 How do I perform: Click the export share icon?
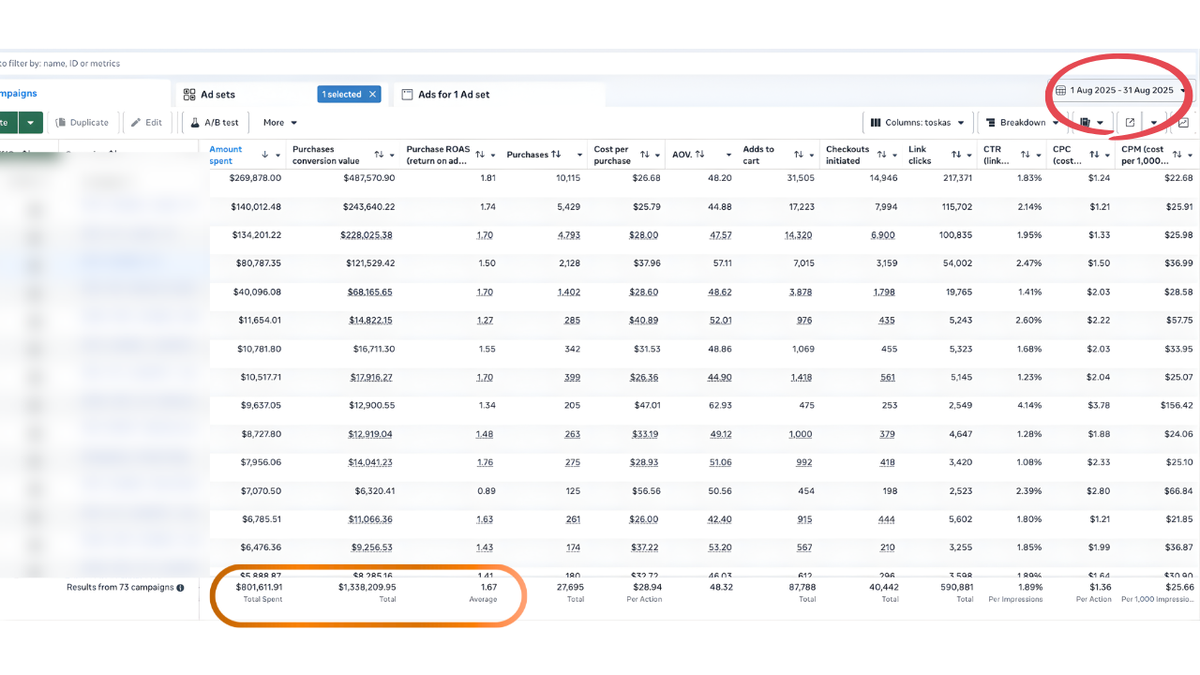(1130, 123)
